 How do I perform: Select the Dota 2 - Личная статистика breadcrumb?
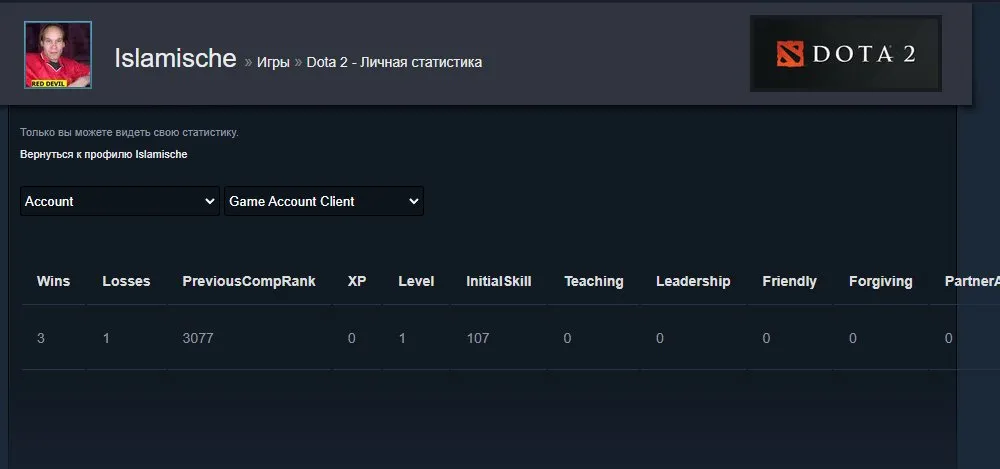[394, 63]
